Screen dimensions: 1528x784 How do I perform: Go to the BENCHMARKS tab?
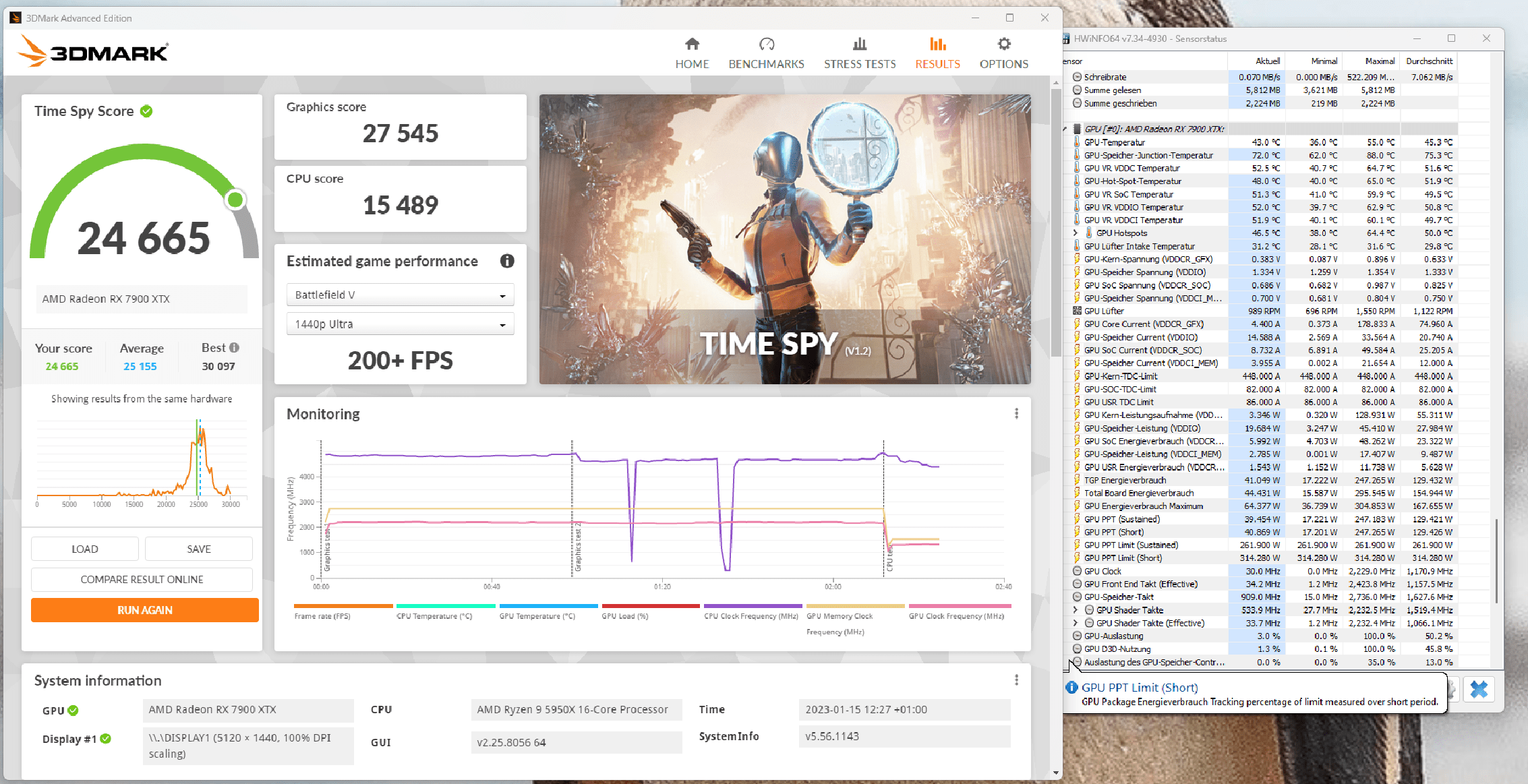tap(766, 53)
